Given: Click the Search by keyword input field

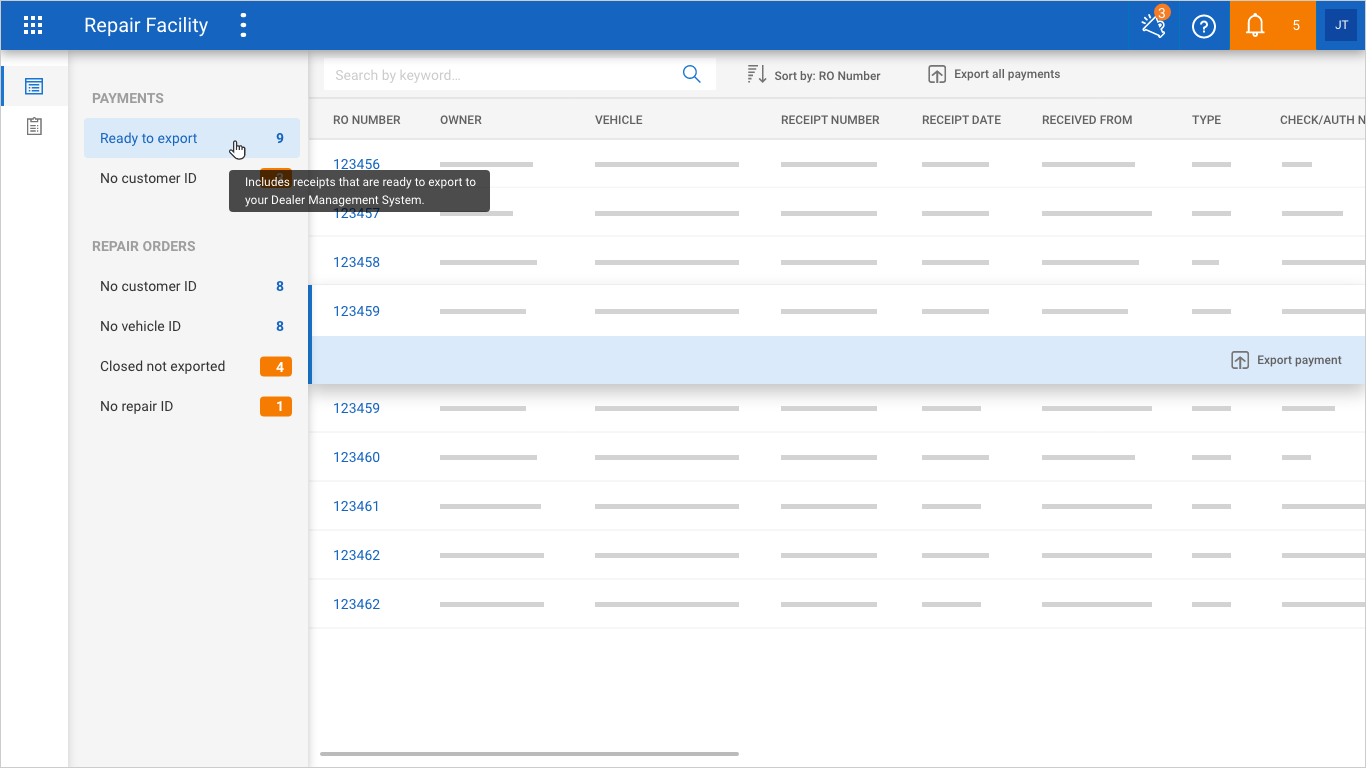Looking at the screenshot, I should coord(500,75).
